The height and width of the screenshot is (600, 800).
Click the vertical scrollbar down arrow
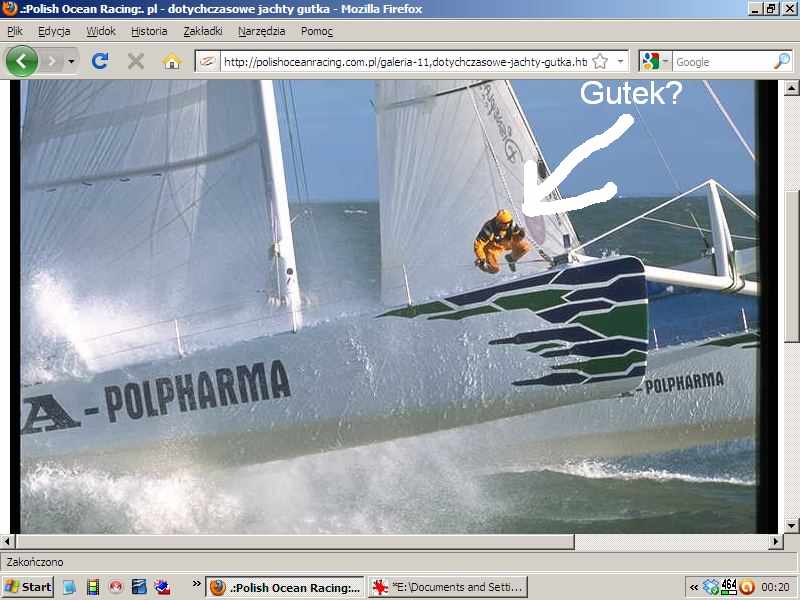(791, 526)
